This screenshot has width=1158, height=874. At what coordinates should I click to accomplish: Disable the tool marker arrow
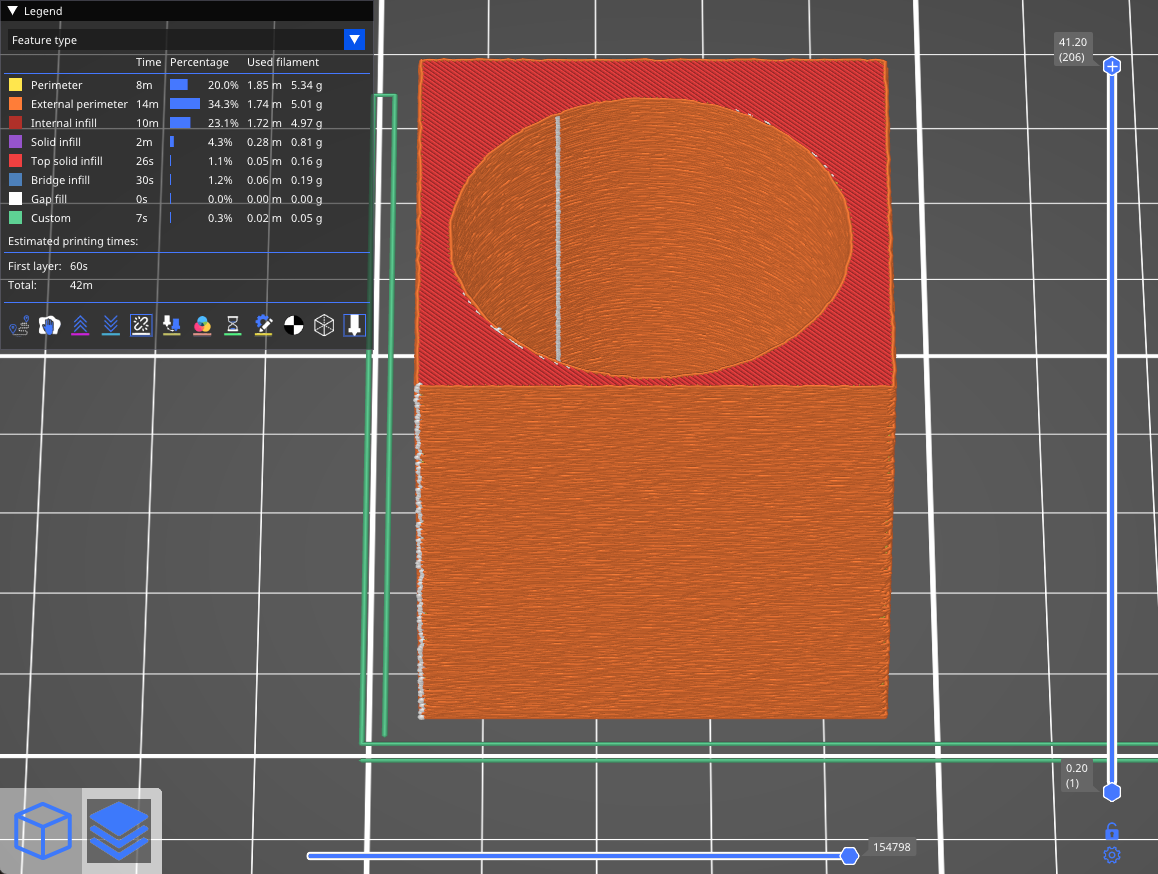[x=355, y=325]
